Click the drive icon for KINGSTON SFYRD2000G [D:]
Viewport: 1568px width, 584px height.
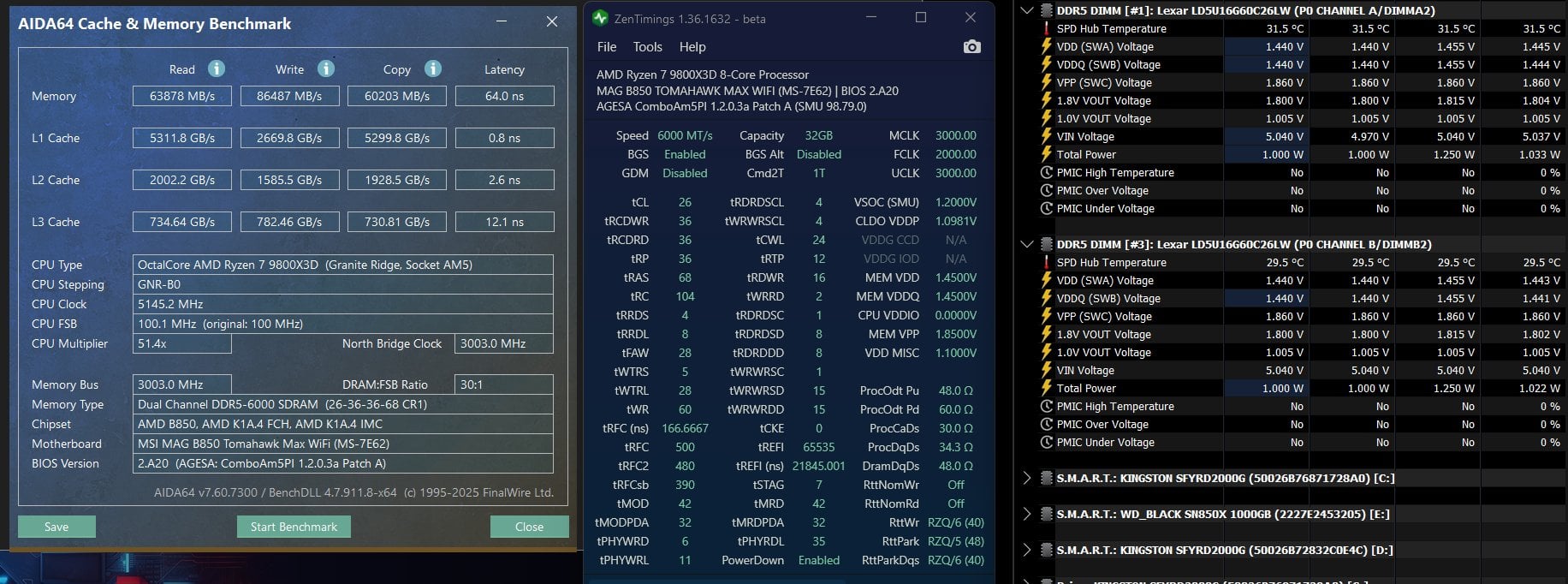[x=1046, y=550]
